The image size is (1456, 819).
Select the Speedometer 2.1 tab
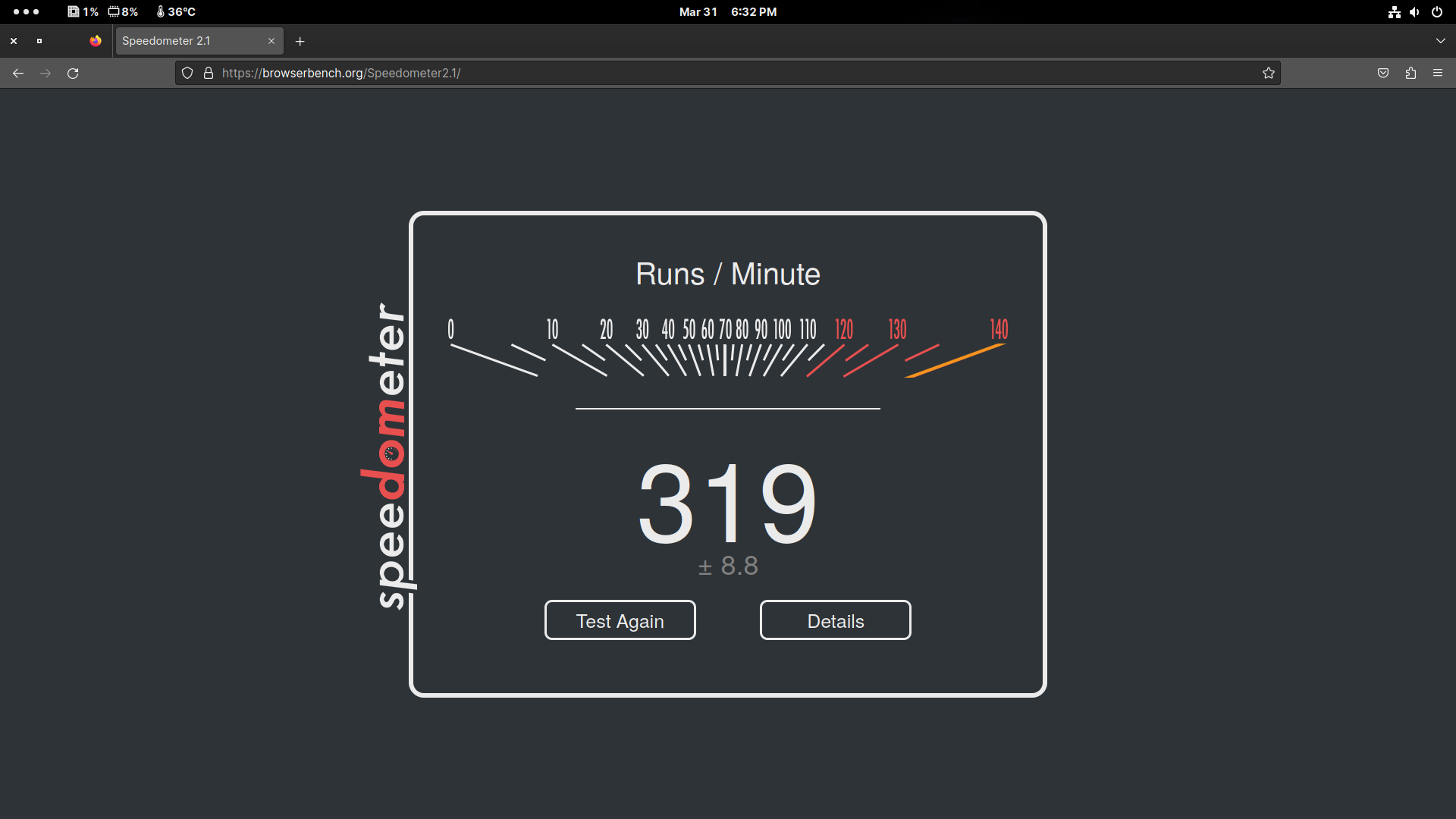pos(199,41)
